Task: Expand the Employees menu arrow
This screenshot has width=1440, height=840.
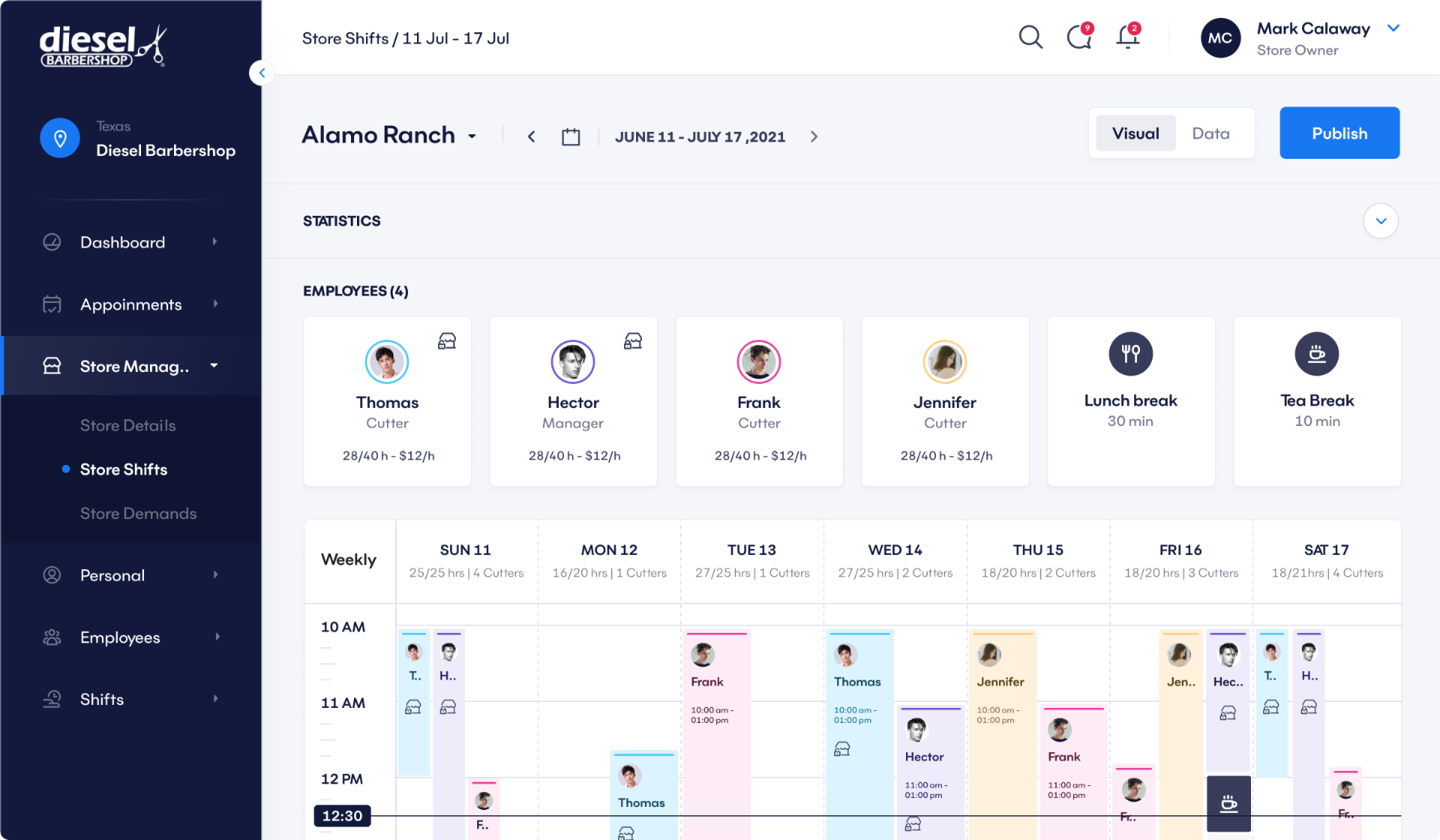Action: coord(217,637)
